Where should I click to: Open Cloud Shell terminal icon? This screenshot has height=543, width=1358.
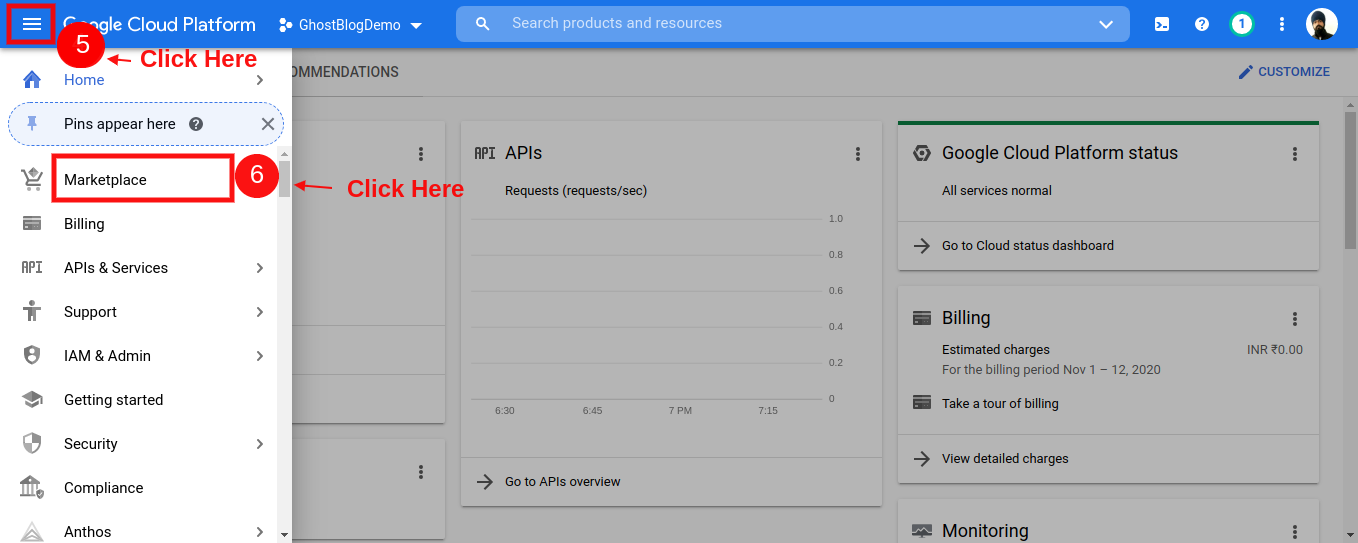[1162, 24]
